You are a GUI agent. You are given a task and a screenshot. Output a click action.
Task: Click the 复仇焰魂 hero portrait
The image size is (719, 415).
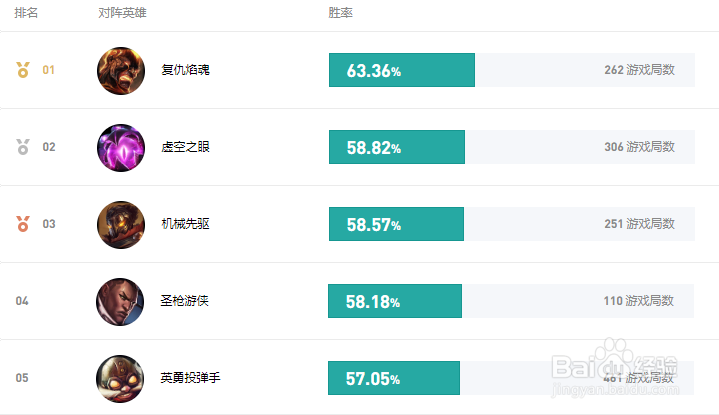(121, 71)
